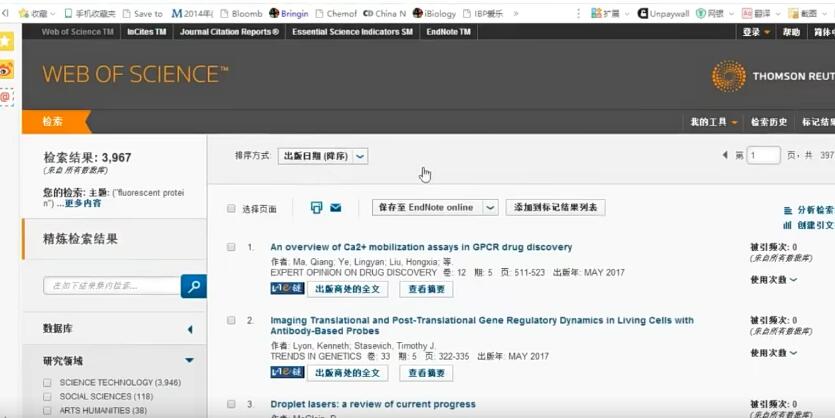
Task: Tick the SCIENCE TECHNOLOGY checkbox
Action: (47, 382)
